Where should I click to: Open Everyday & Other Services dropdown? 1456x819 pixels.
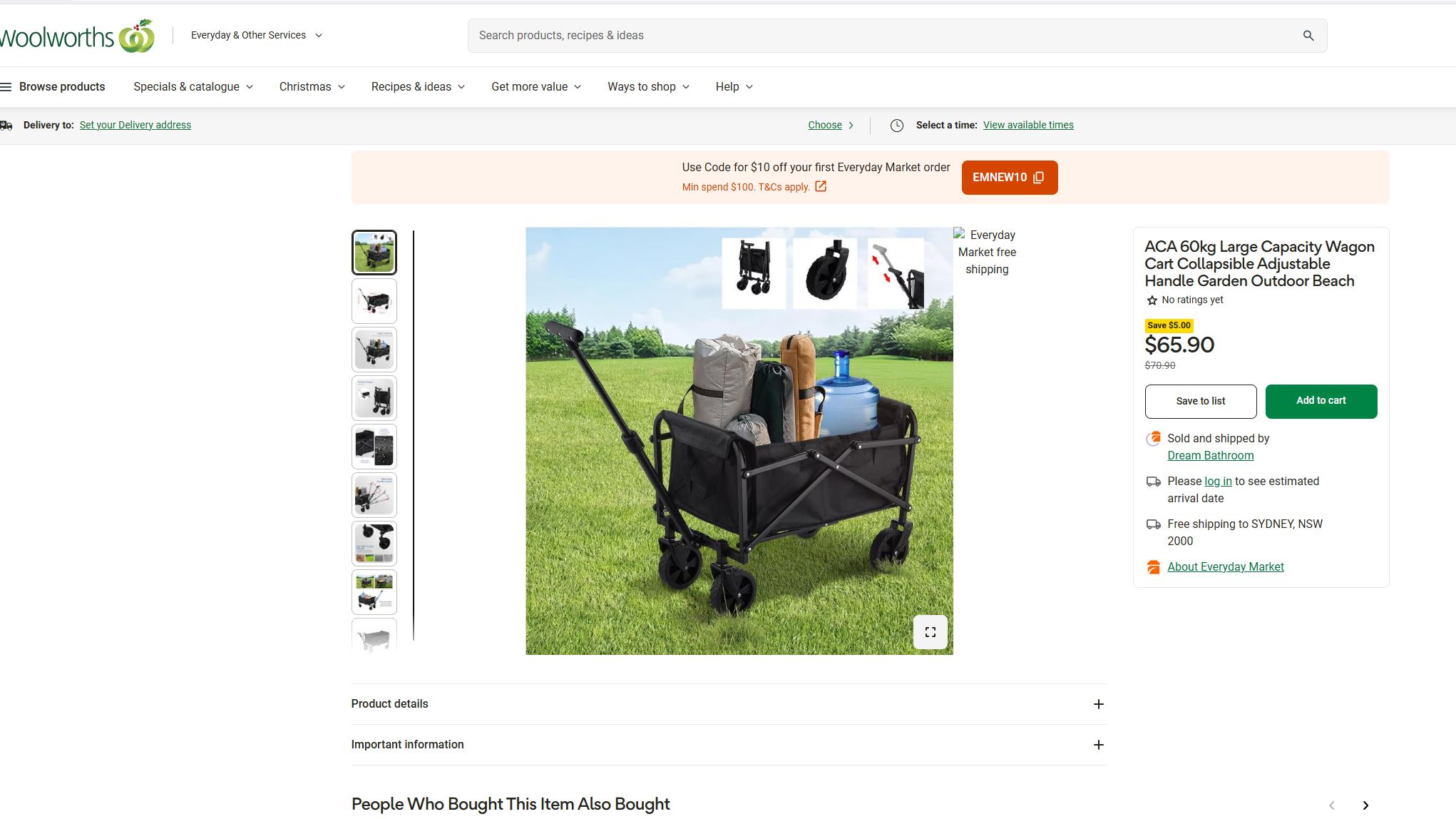tap(257, 35)
